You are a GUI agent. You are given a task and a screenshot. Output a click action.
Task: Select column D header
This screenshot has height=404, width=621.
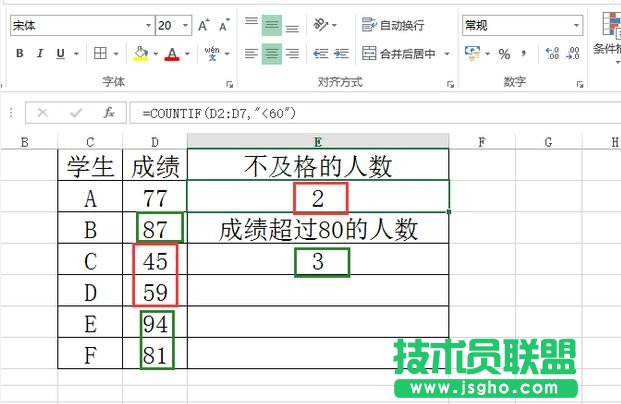[x=155, y=142]
